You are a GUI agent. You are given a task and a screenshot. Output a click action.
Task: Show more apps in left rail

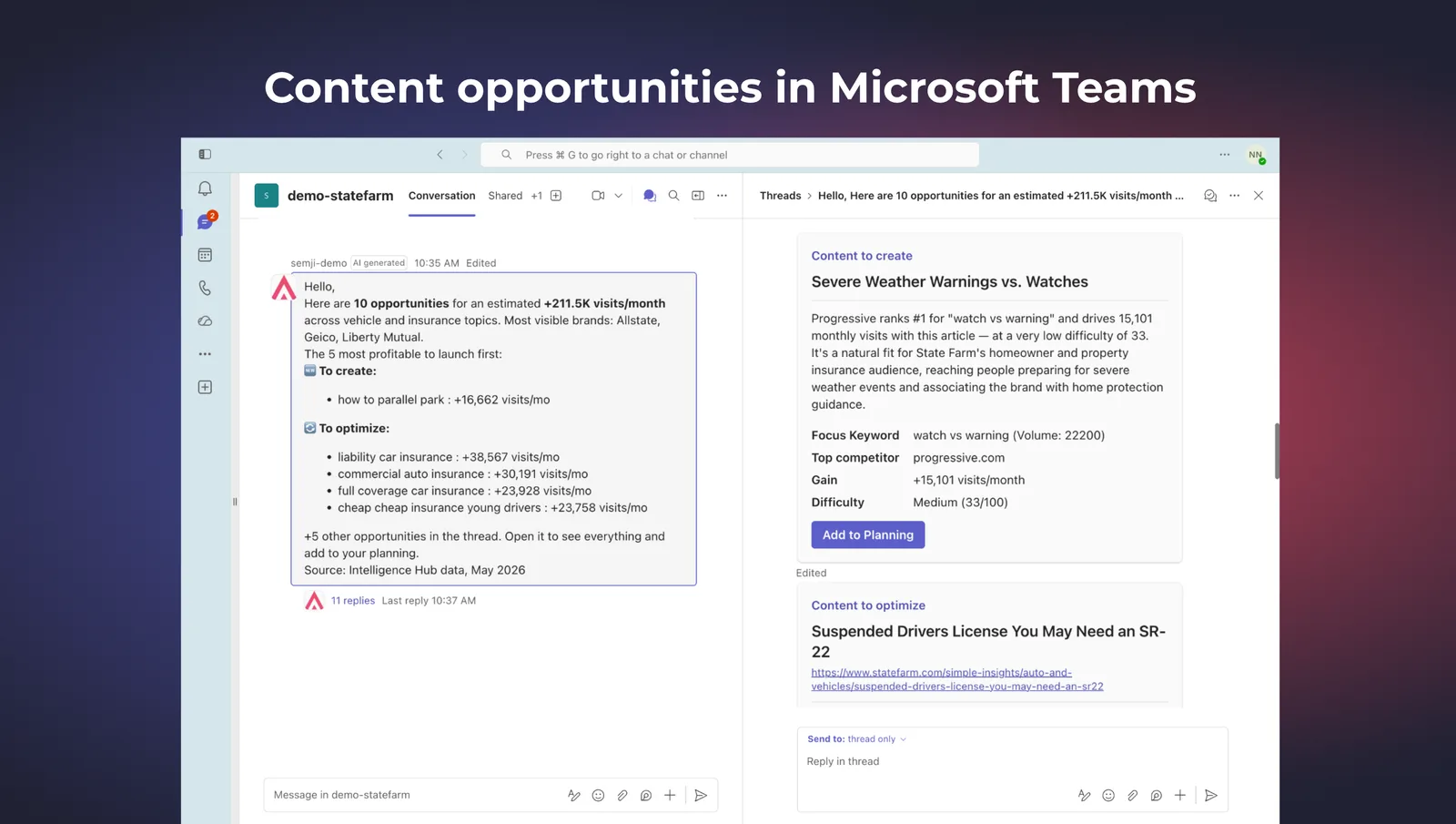point(205,354)
